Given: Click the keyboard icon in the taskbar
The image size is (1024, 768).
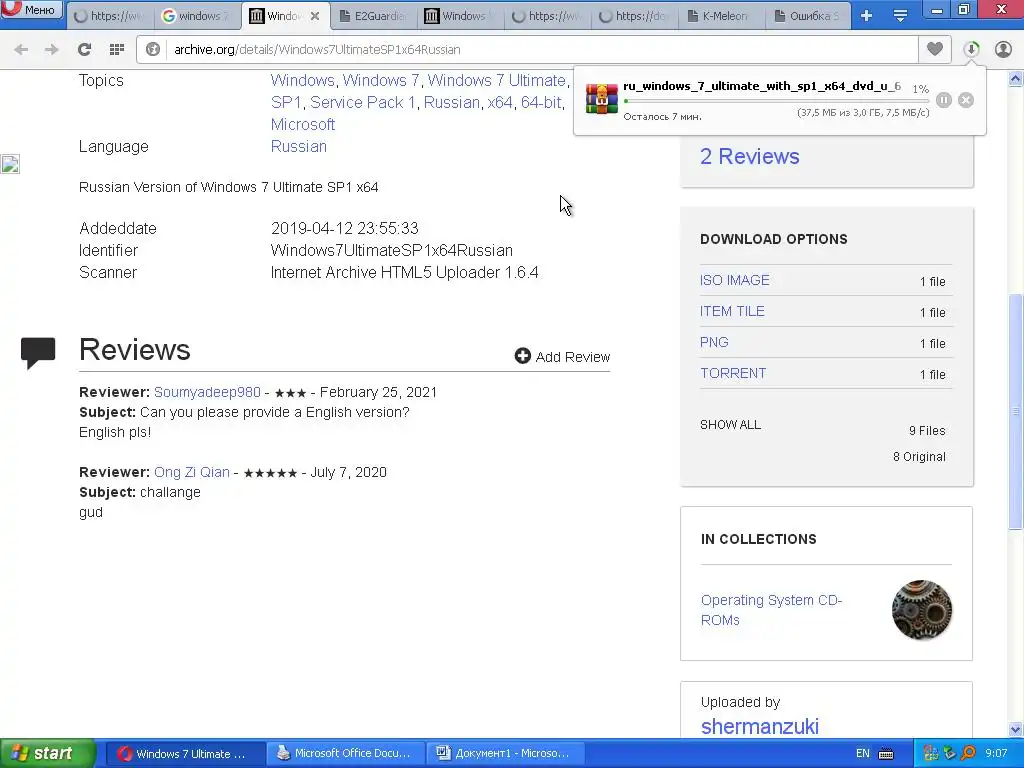Looking at the screenshot, I should tap(886, 754).
